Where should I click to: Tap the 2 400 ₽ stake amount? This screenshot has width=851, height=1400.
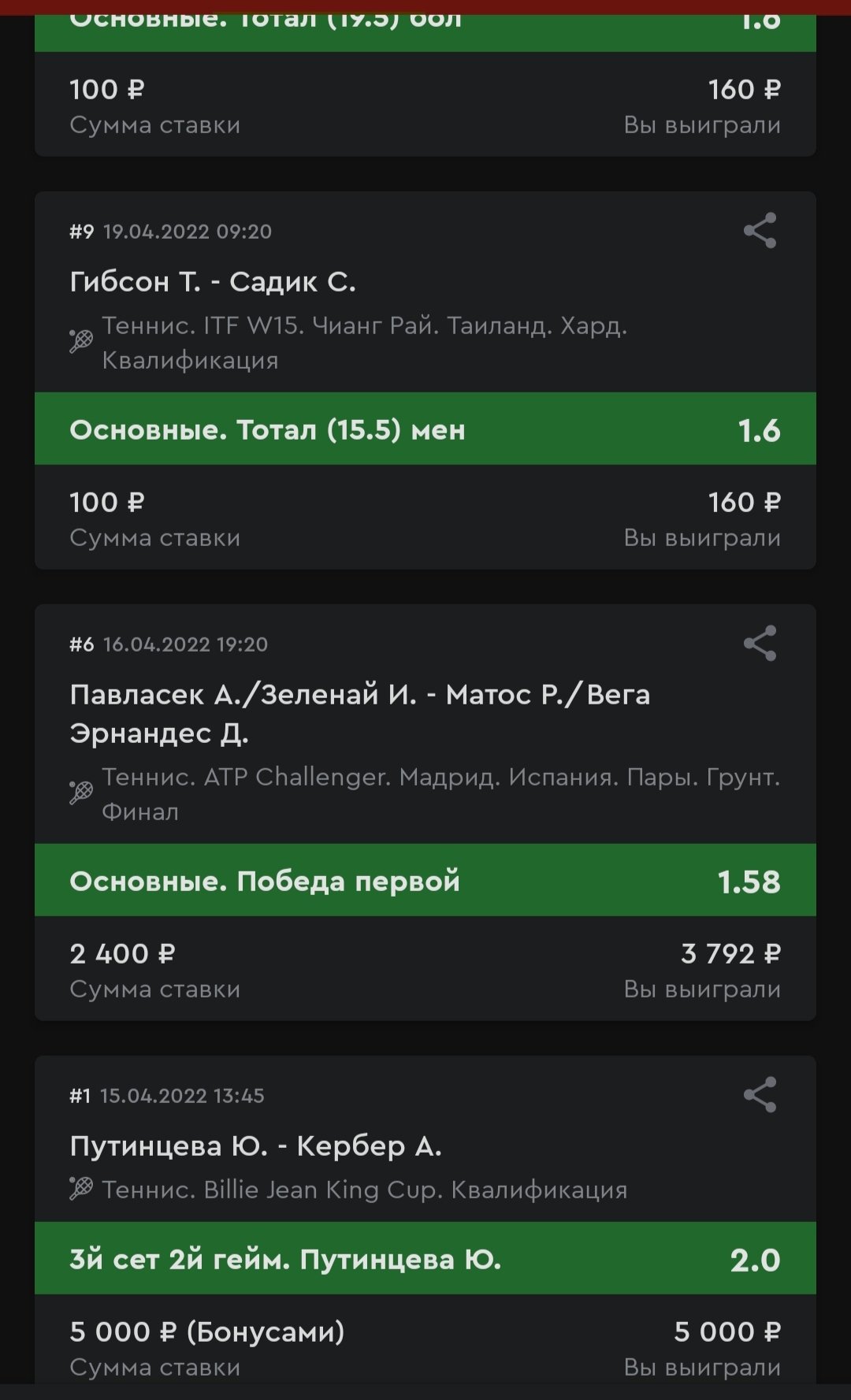tap(122, 954)
